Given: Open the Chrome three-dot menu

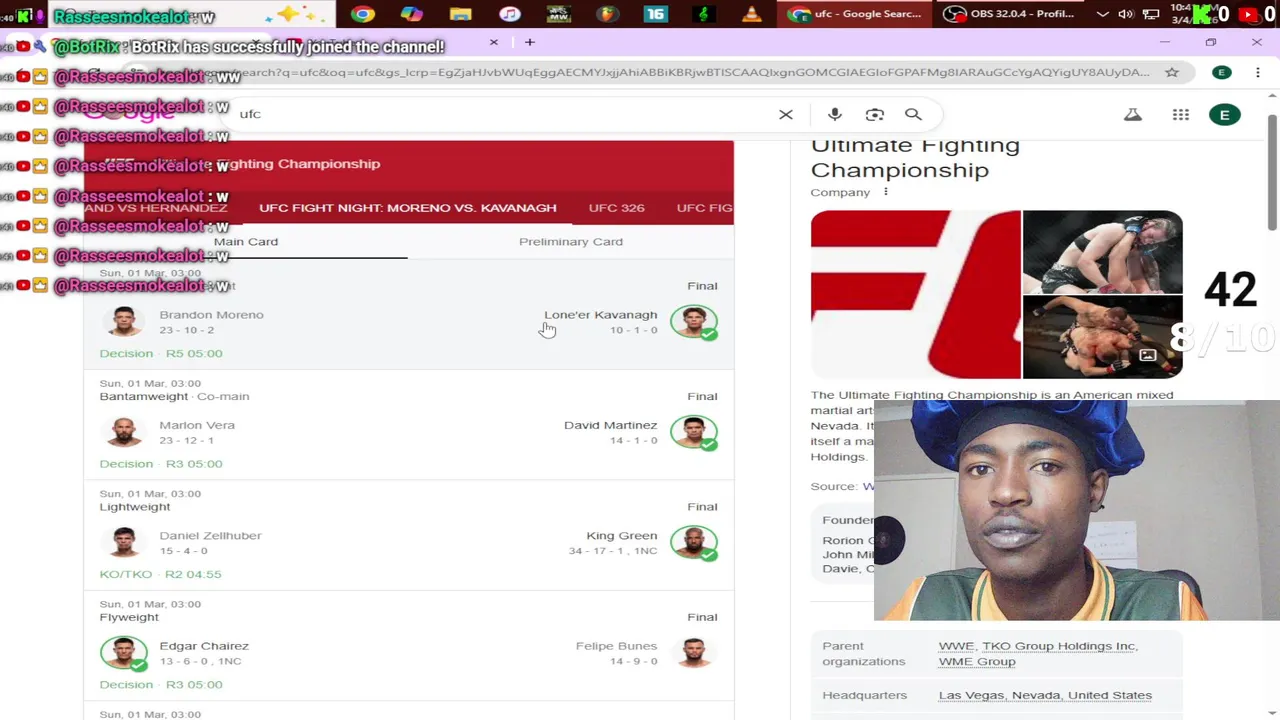Looking at the screenshot, I should coord(1258,72).
